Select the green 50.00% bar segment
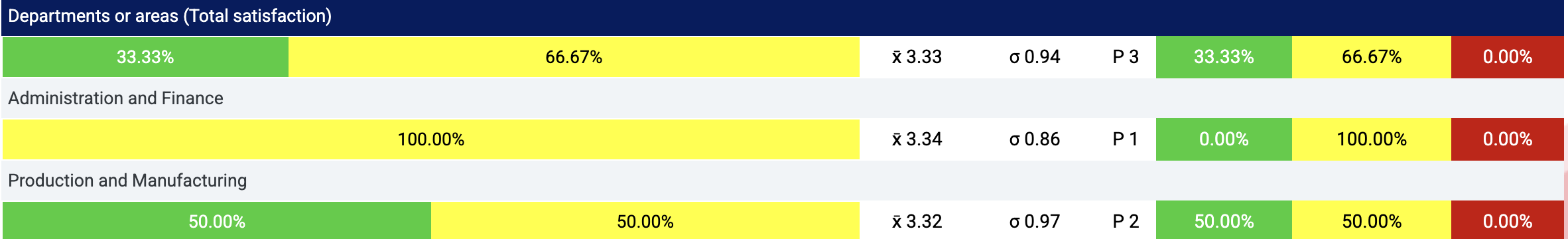This screenshot has width=1568, height=239. [x=217, y=220]
